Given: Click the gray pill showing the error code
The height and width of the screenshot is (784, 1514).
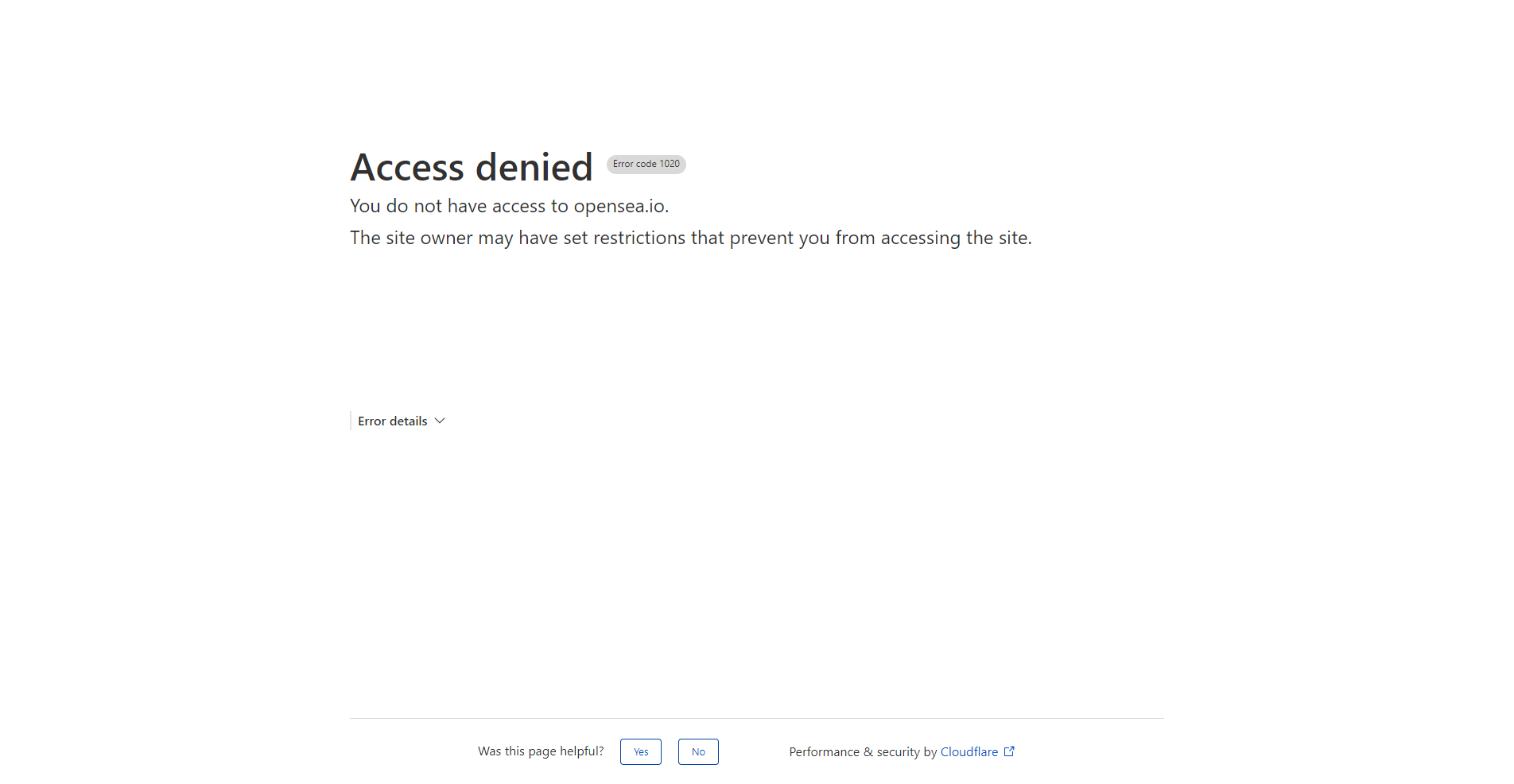Looking at the screenshot, I should [646, 164].
